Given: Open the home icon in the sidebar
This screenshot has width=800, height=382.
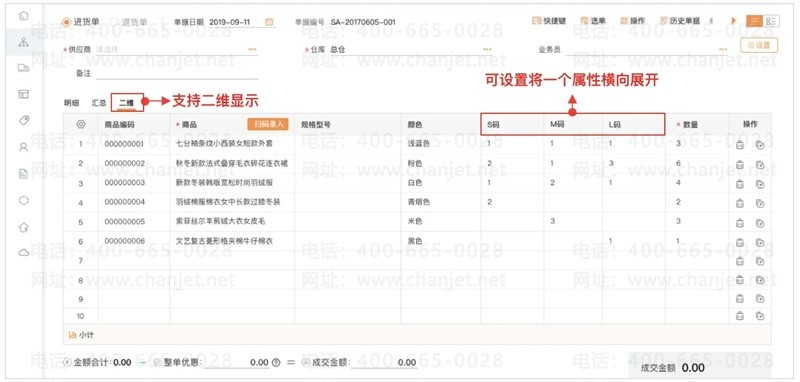Looking at the screenshot, I should (23, 16).
